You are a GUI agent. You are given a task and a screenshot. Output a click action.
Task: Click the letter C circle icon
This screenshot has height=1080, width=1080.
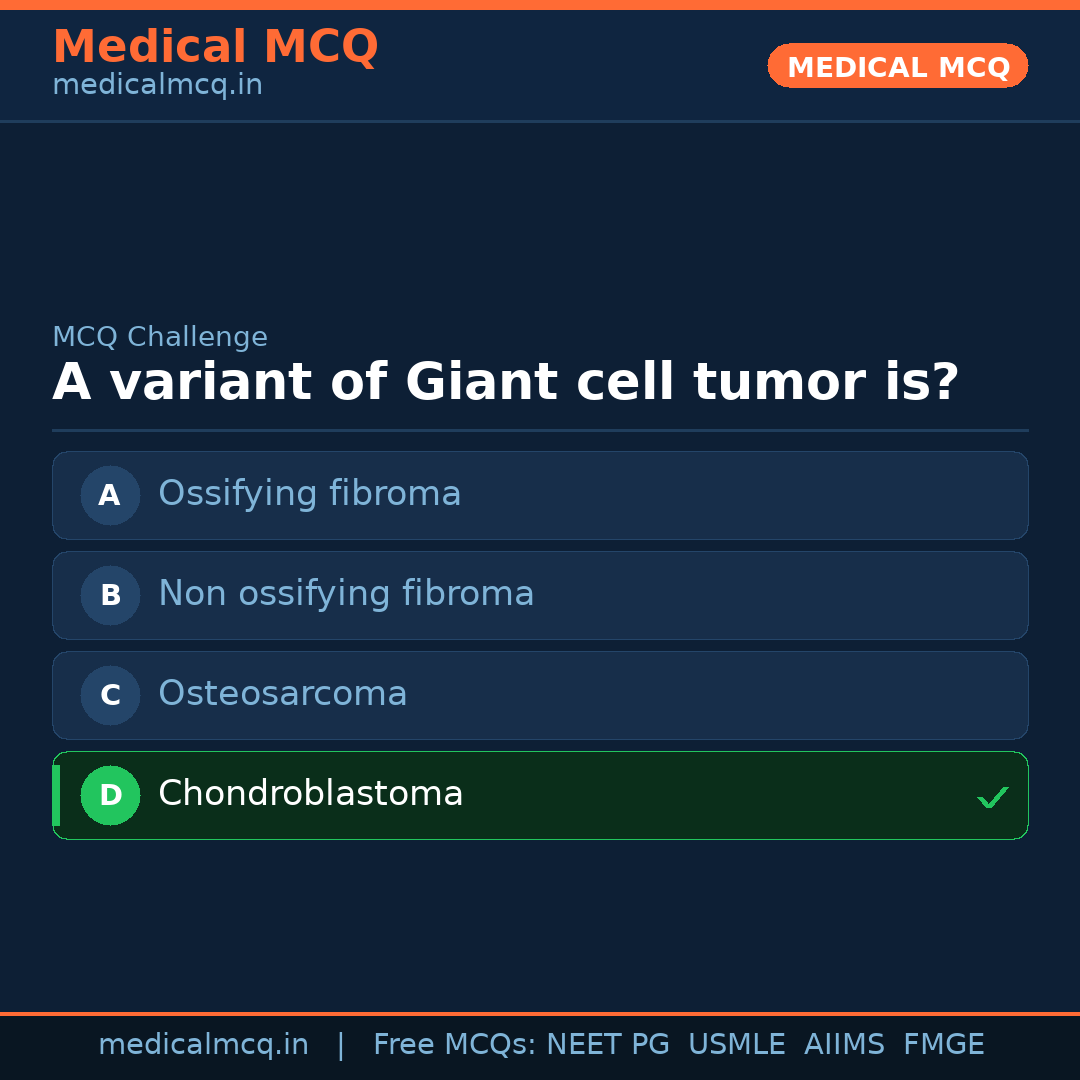[x=110, y=695]
